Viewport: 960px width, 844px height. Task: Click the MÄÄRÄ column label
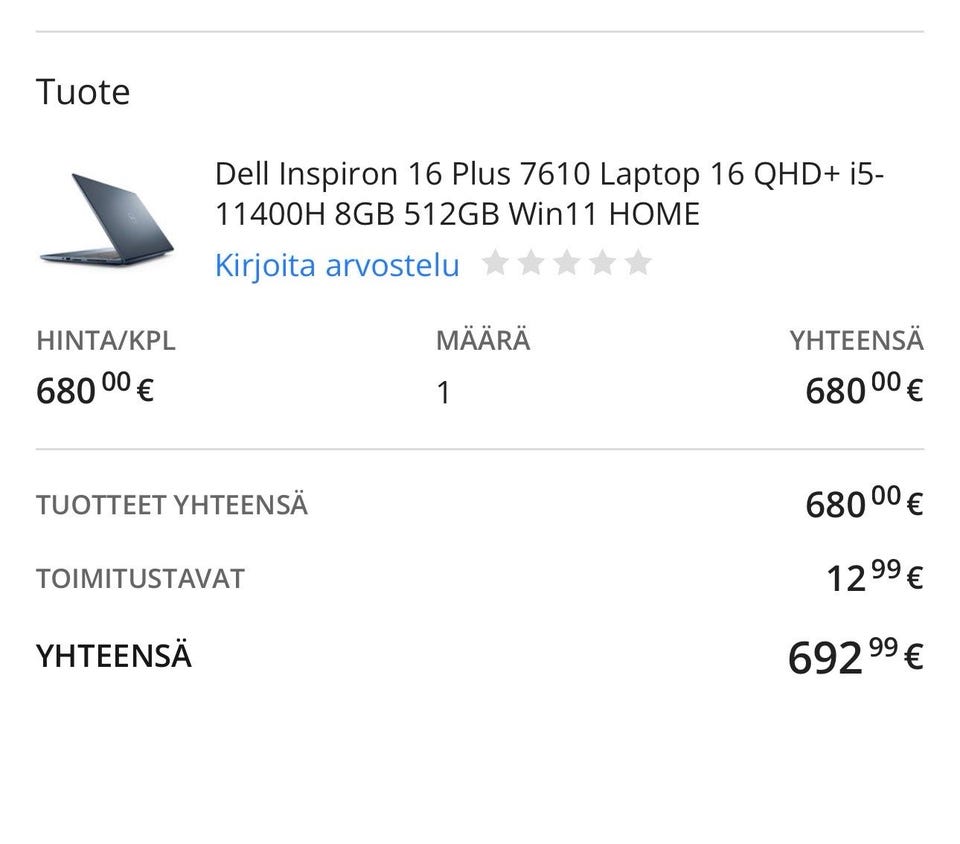pyautogui.click(x=483, y=340)
